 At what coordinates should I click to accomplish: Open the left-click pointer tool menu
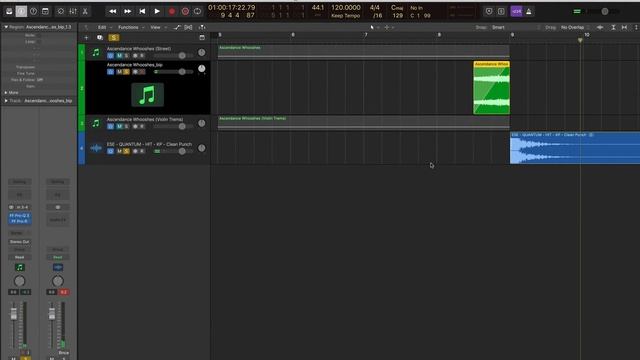374,27
